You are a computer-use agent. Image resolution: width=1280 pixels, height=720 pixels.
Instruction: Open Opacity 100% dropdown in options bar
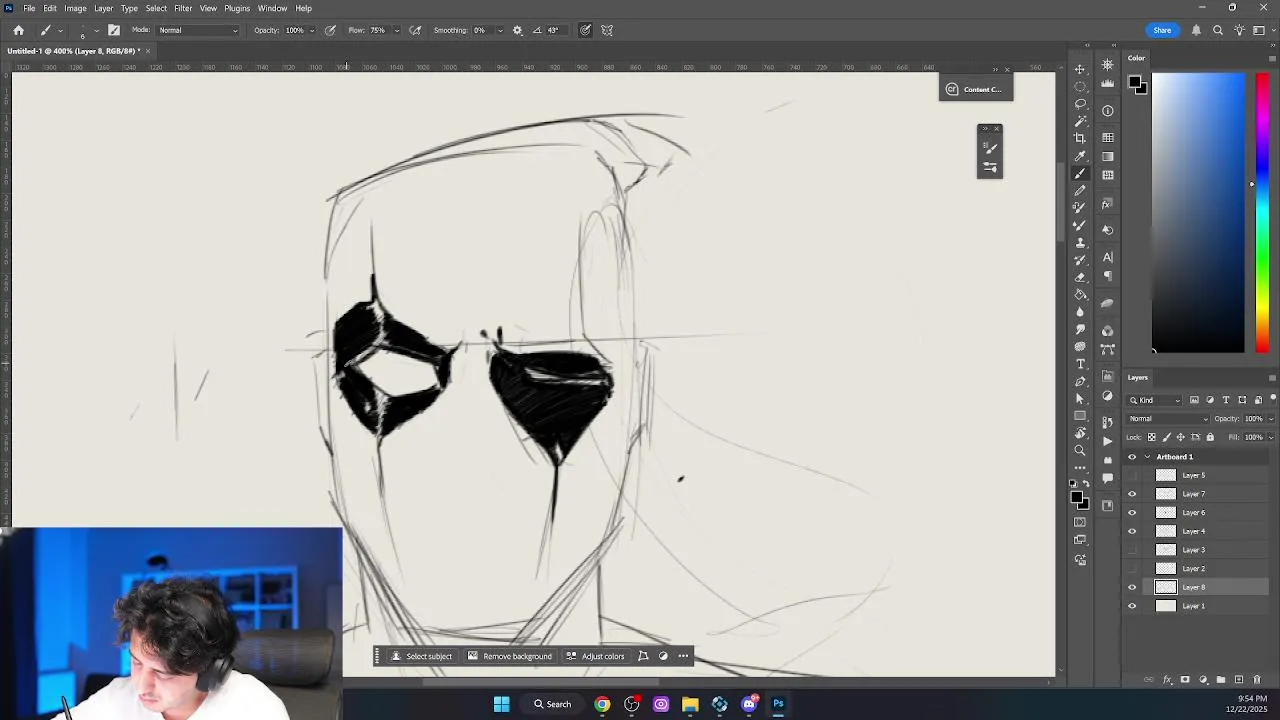pos(312,30)
